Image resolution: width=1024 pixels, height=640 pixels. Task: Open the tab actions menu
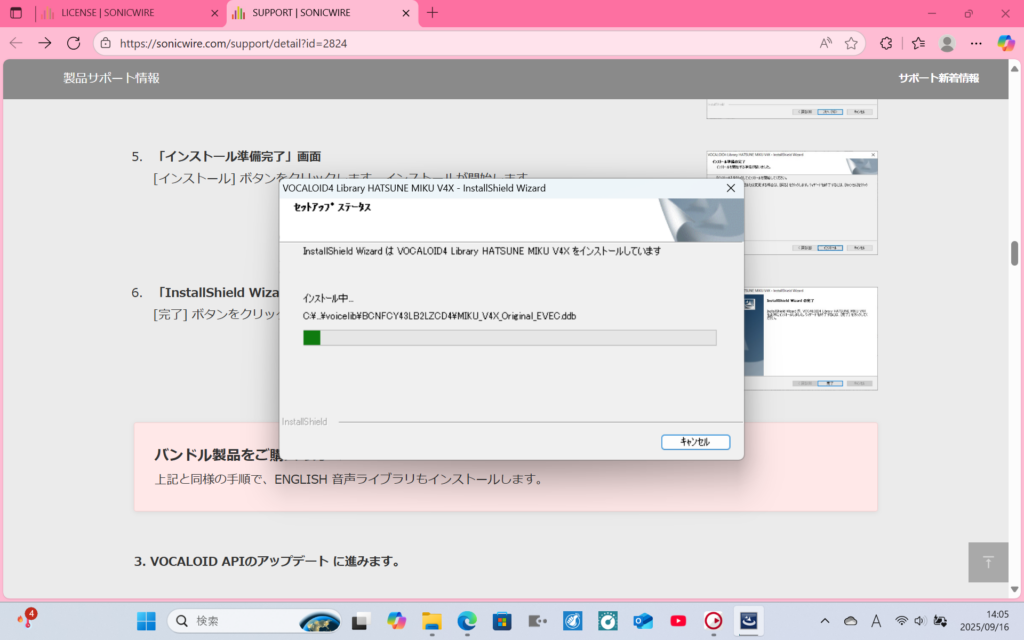[15, 13]
